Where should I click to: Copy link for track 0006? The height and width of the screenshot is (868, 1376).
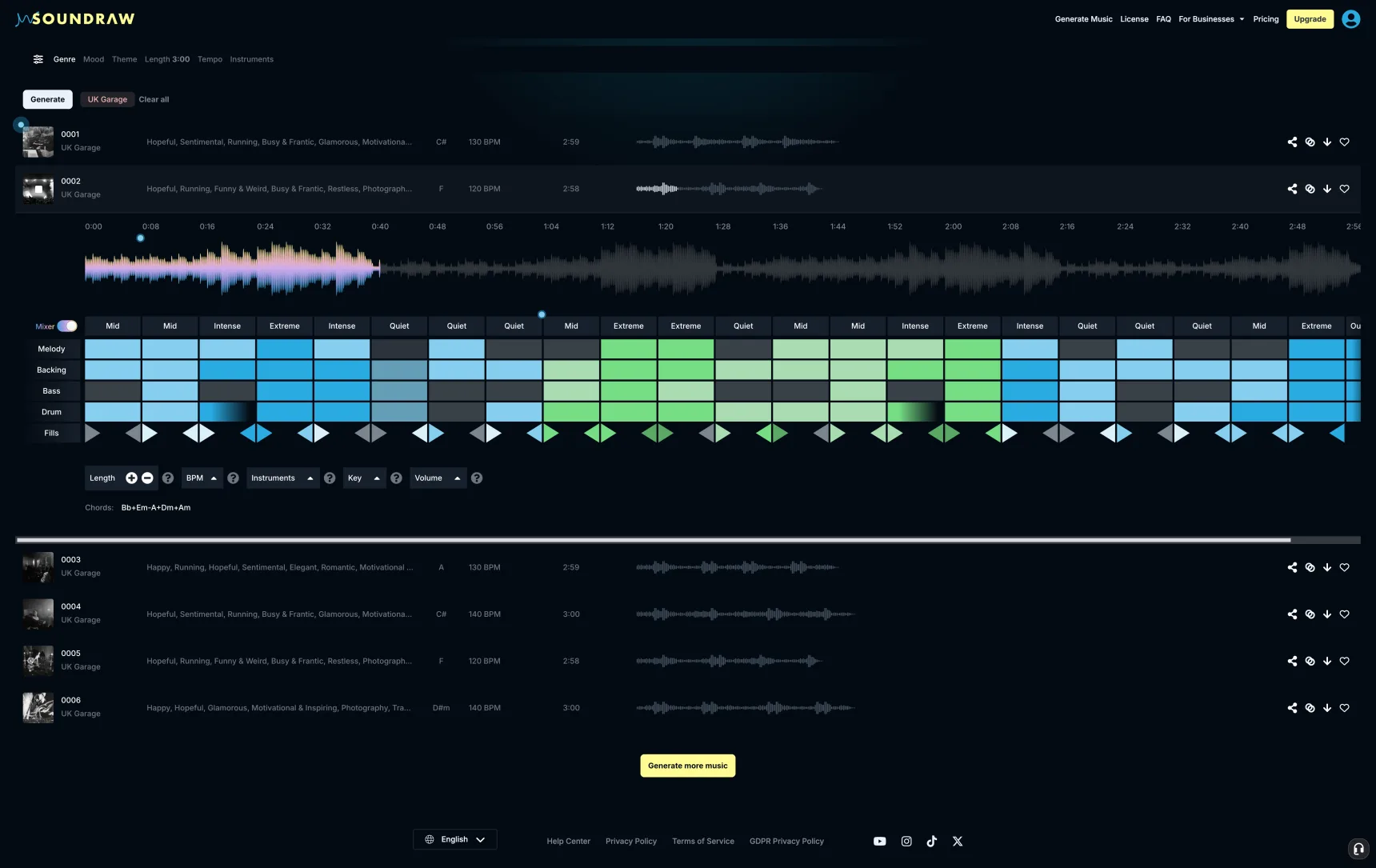point(1310,708)
